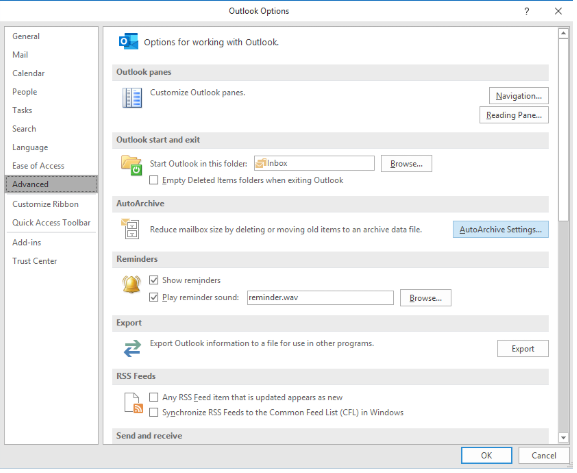Click the reminders bell icon
Image resolution: width=577 pixels, height=473 pixels.
(x=131, y=285)
